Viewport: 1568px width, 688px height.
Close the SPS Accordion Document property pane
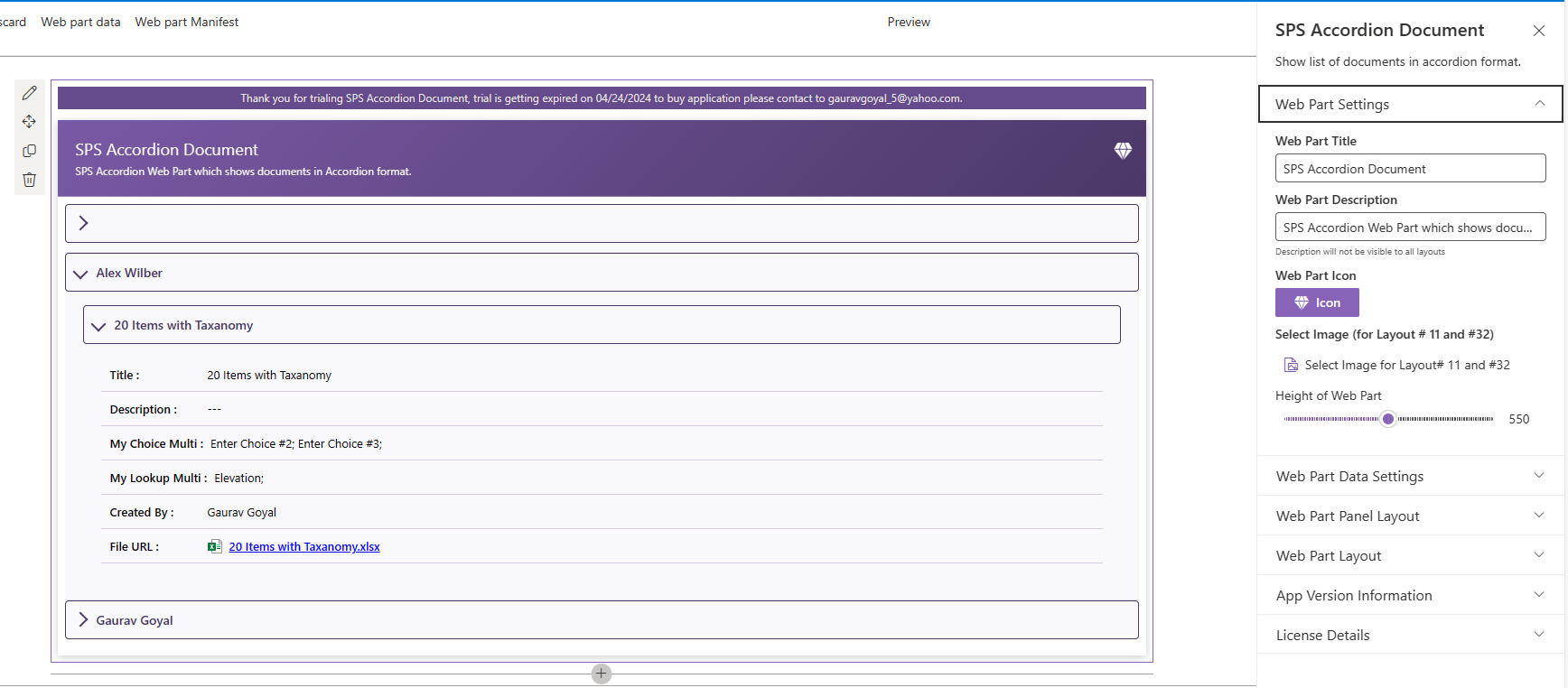(x=1539, y=31)
